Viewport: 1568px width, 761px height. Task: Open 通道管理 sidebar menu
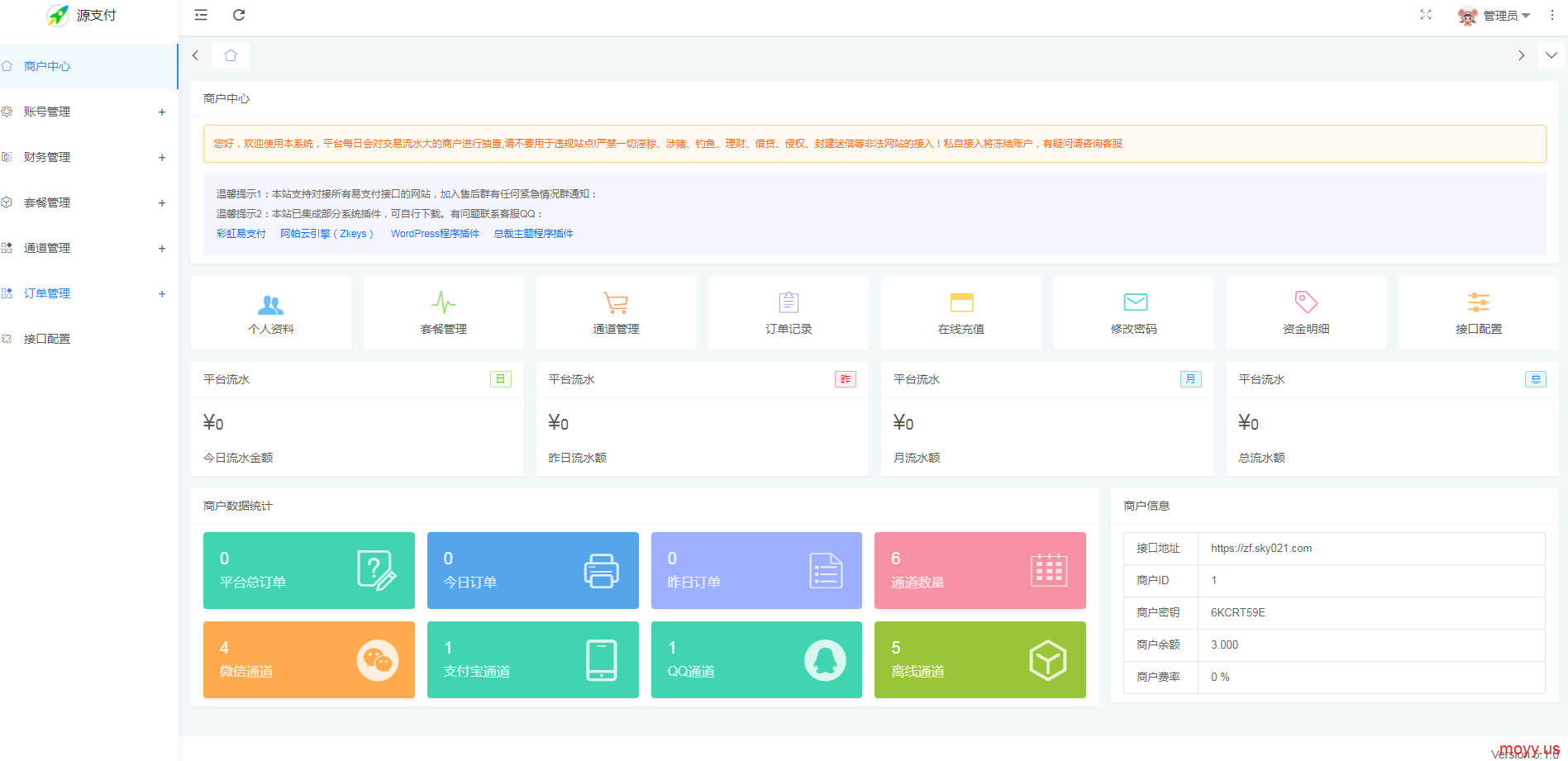click(88, 248)
